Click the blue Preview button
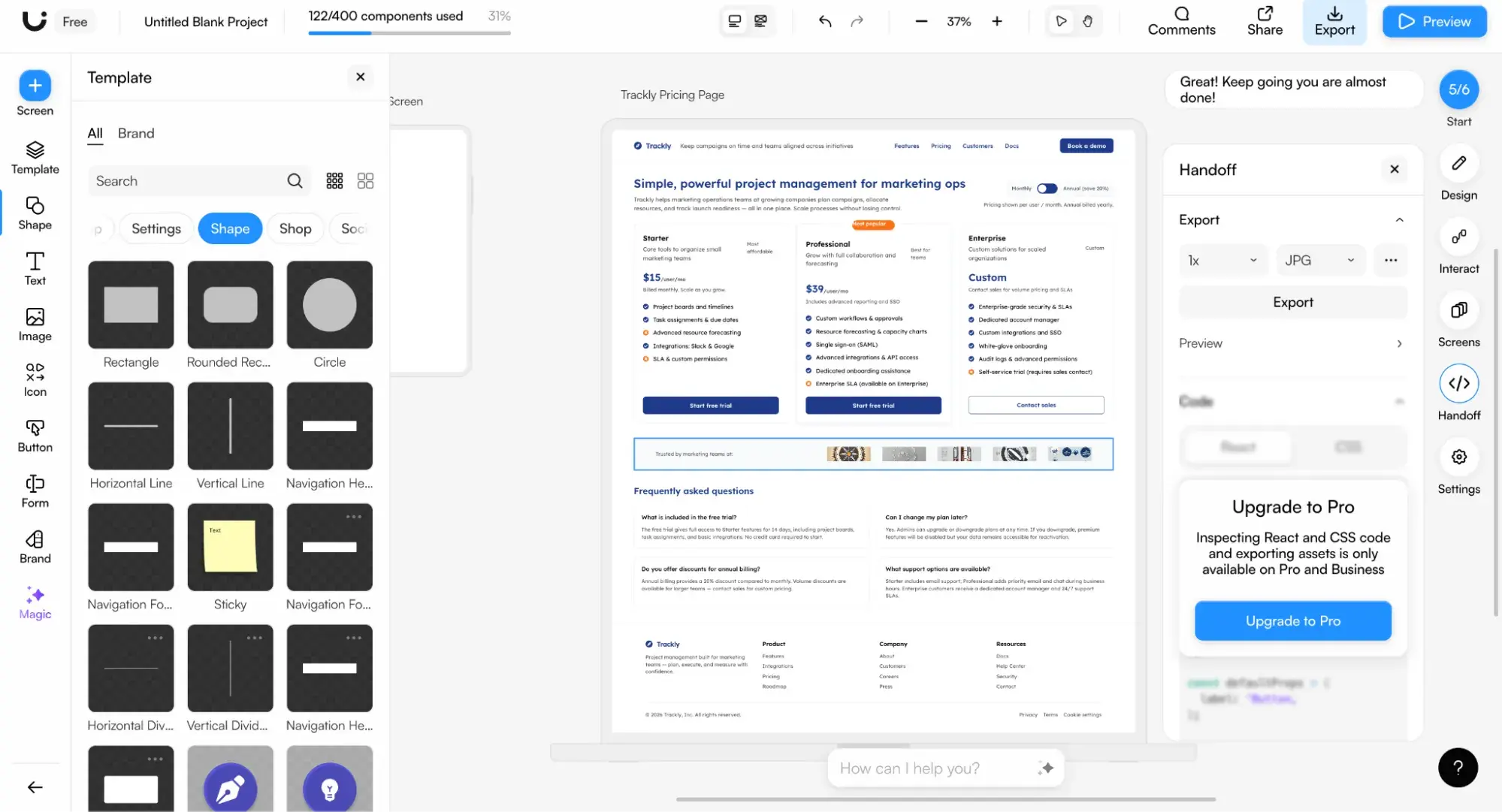The width and height of the screenshot is (1502, 812). [1434, 22]
